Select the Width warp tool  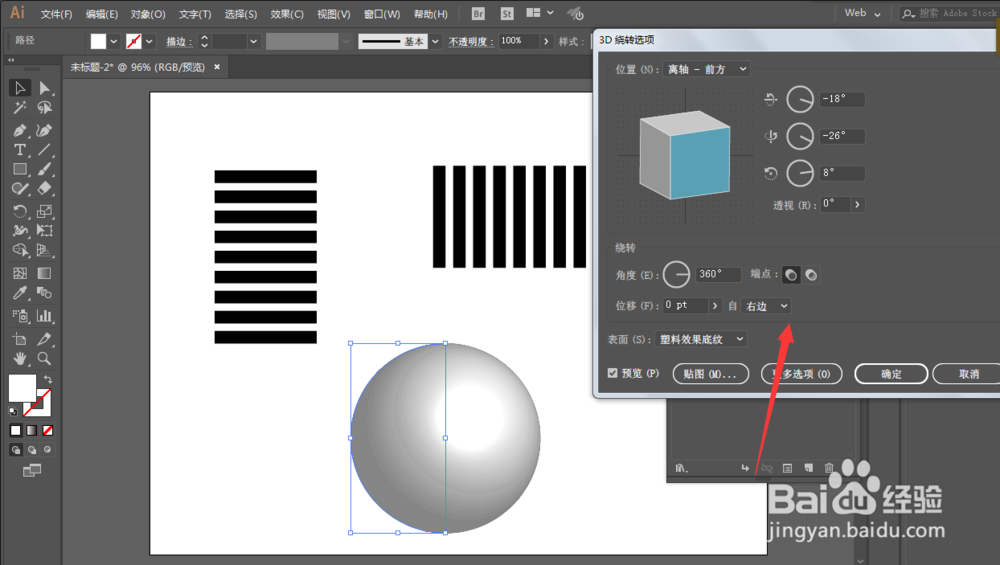tap(20, 230)
